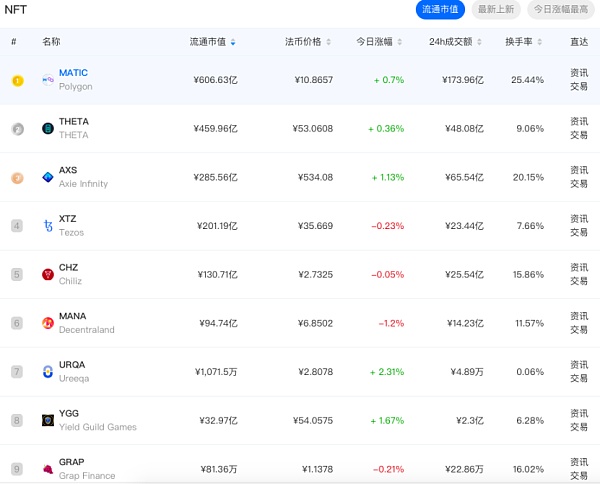Select the 流通市值 tab
This screenshot has width=600, height=484.
tap(441, 9)
